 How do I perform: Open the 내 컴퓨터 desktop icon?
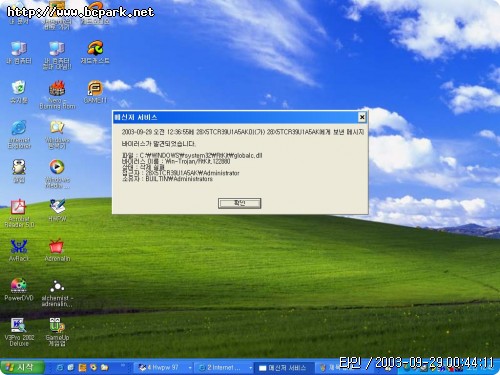[x=19, y=52]
